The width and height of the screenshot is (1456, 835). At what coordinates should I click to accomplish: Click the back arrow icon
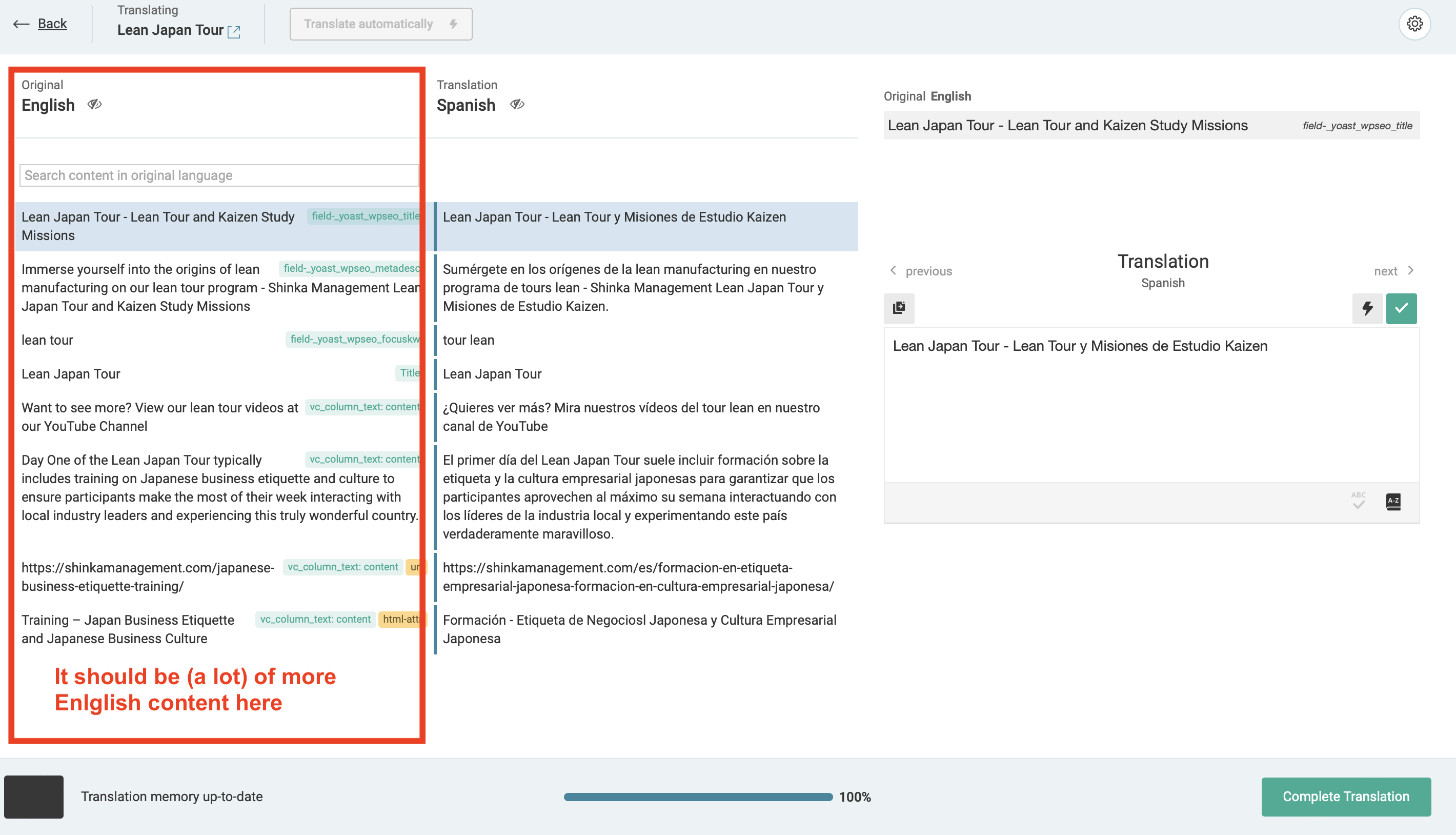(x=21, y=24)
